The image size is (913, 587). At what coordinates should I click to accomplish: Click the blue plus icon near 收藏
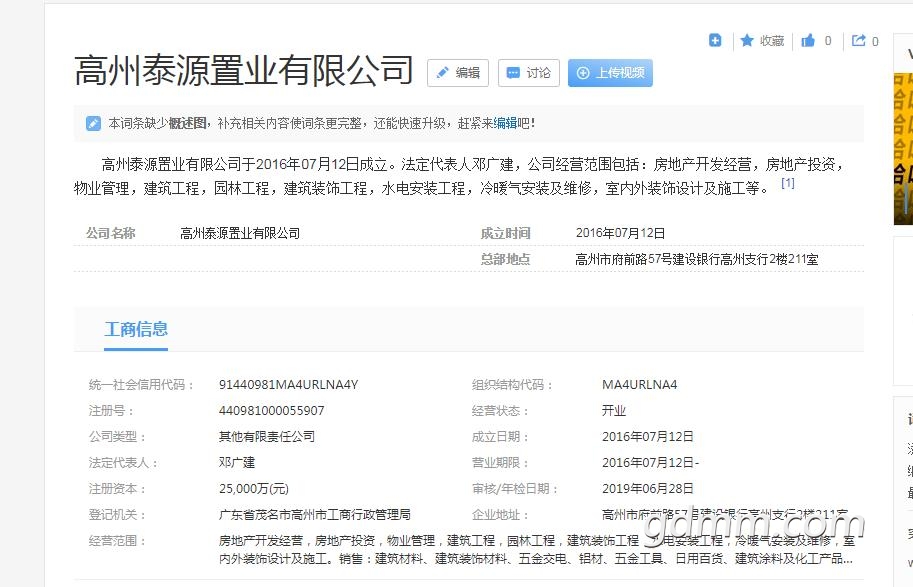click(715, 40)
